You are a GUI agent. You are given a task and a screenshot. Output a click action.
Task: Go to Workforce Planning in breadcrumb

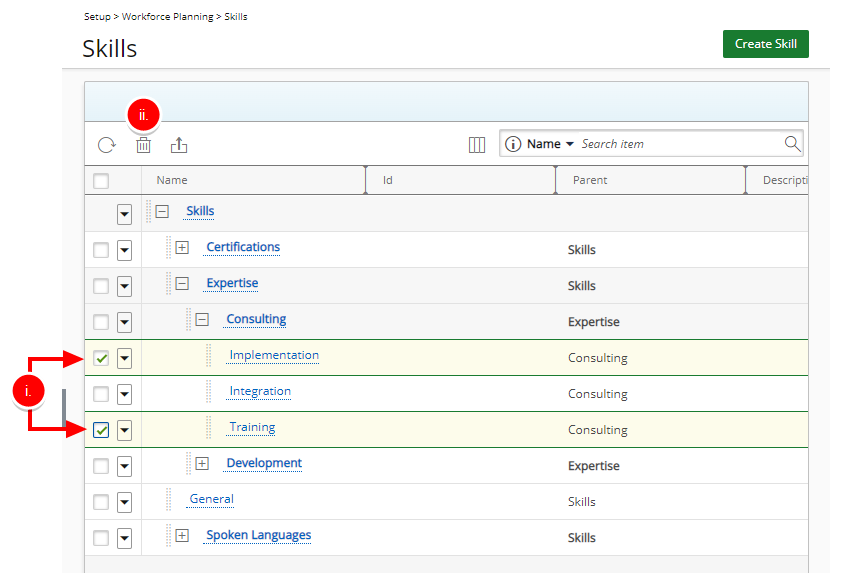click(x=168, y=17)
